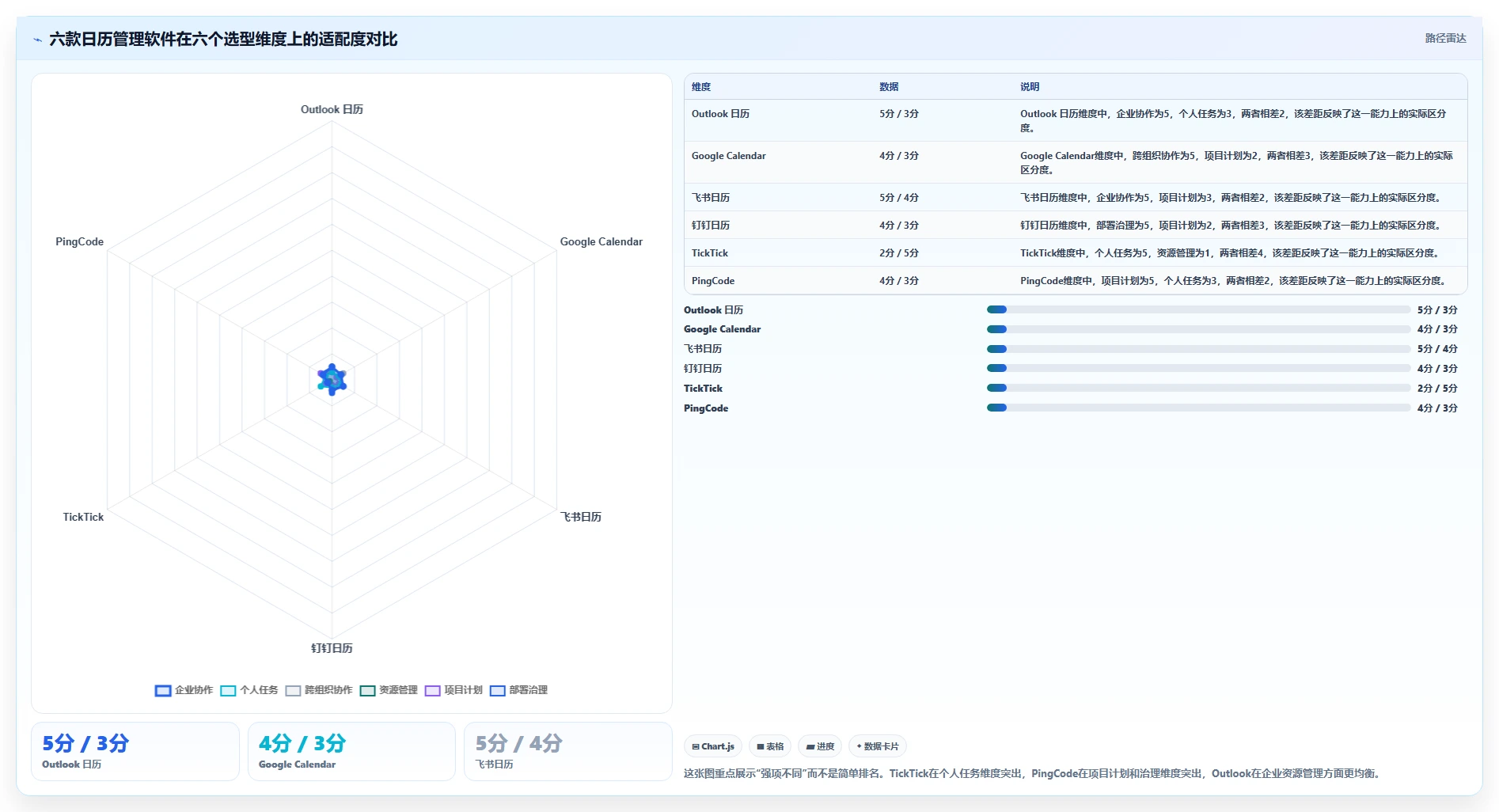Click the 表格 tag chip
1499x812 pixels.
pyautogui.click(x=770, y=746)
